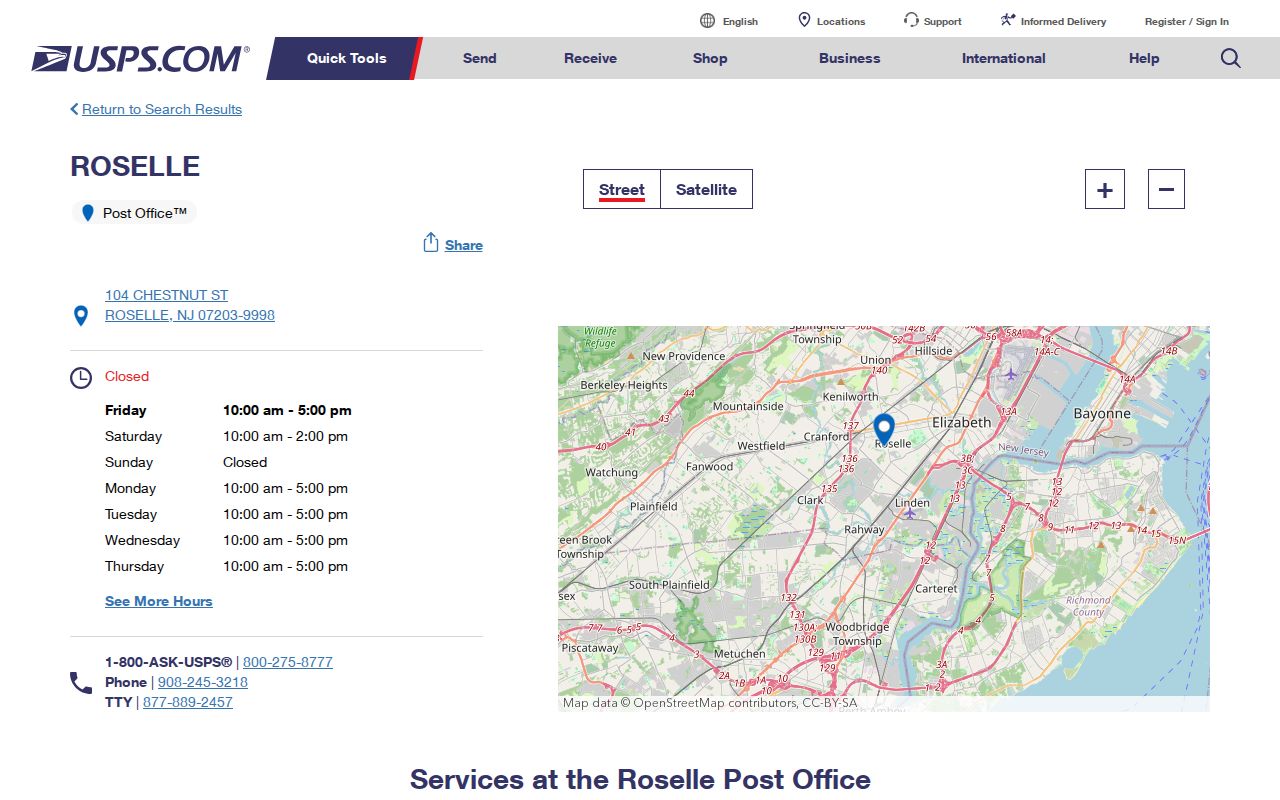Click the red Closed status text
This screenshot has height=800, width=1280.
click(127, 376)
